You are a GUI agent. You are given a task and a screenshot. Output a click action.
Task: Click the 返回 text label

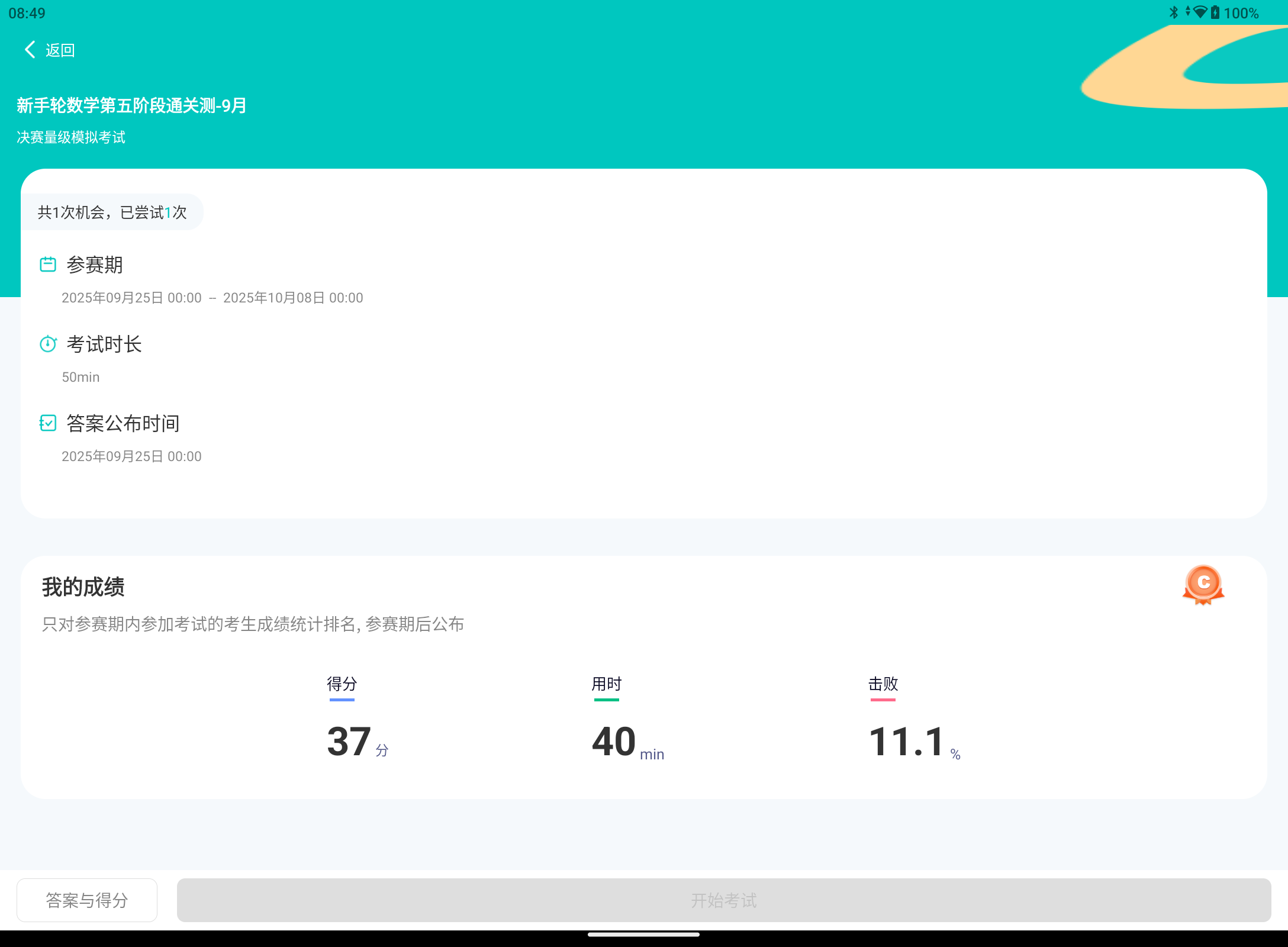click(x=60, y=49)
